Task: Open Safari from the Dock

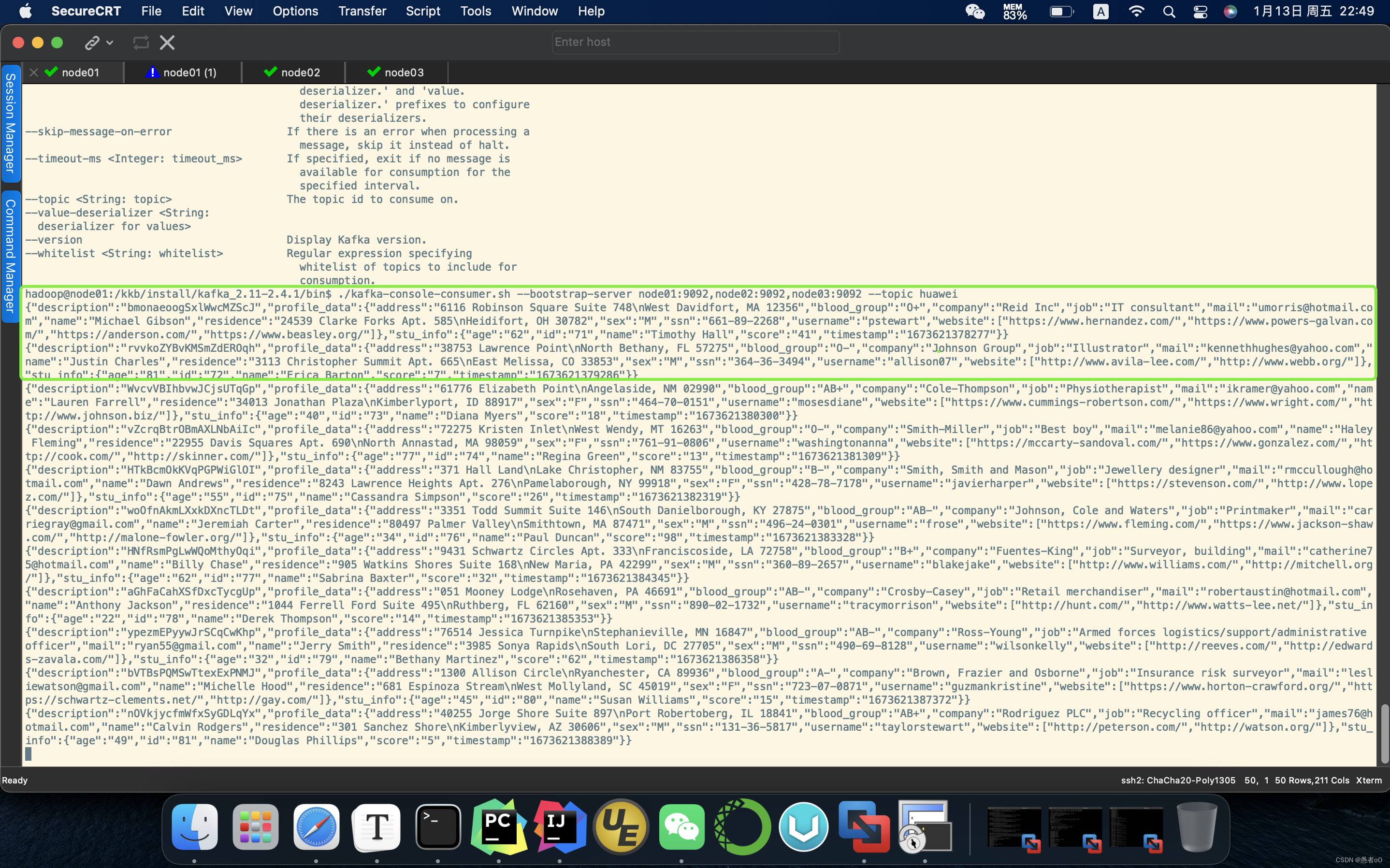Action: (316, 826)
